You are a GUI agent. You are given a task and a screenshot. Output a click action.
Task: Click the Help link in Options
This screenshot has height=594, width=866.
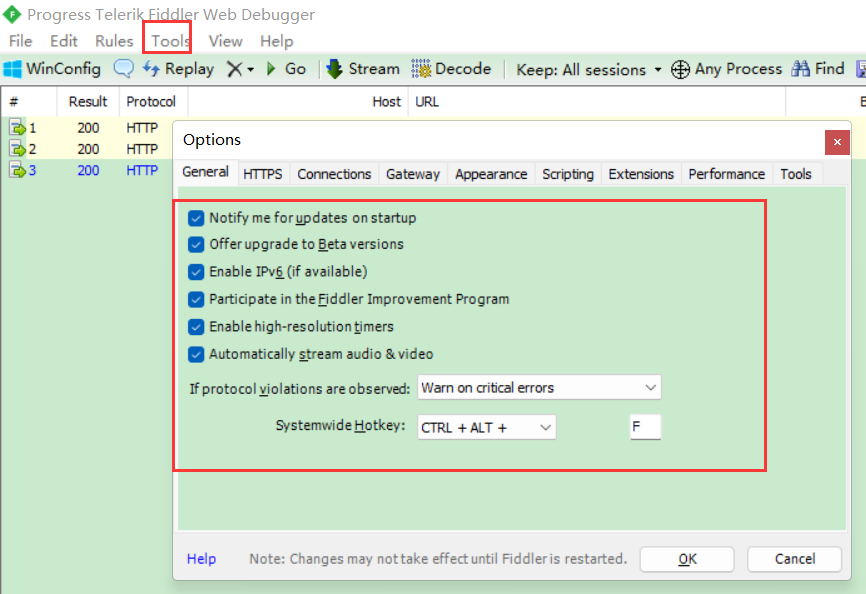tap(202, 559)
